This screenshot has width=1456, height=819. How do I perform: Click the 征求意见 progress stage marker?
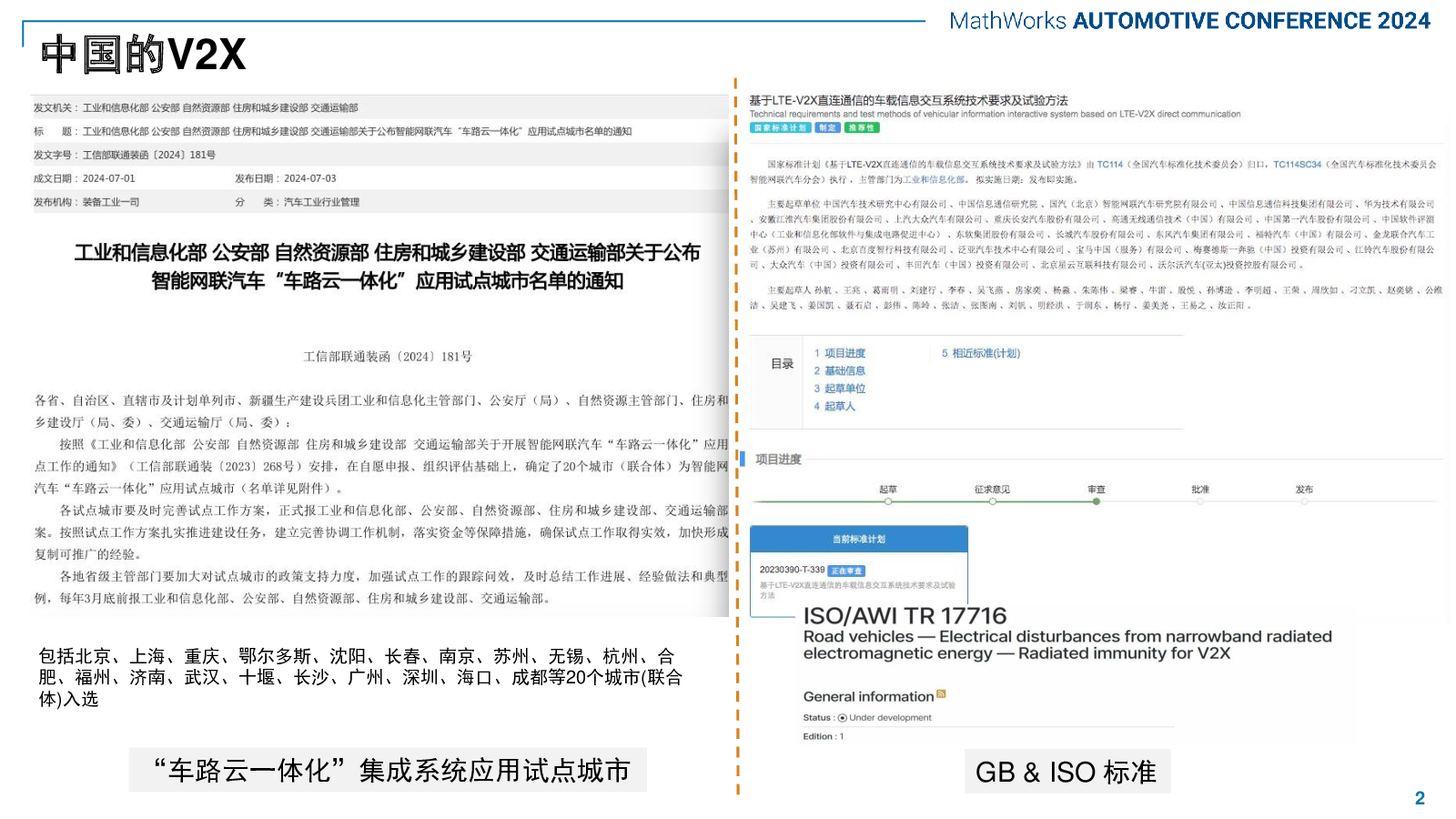[x=992, y=500]
